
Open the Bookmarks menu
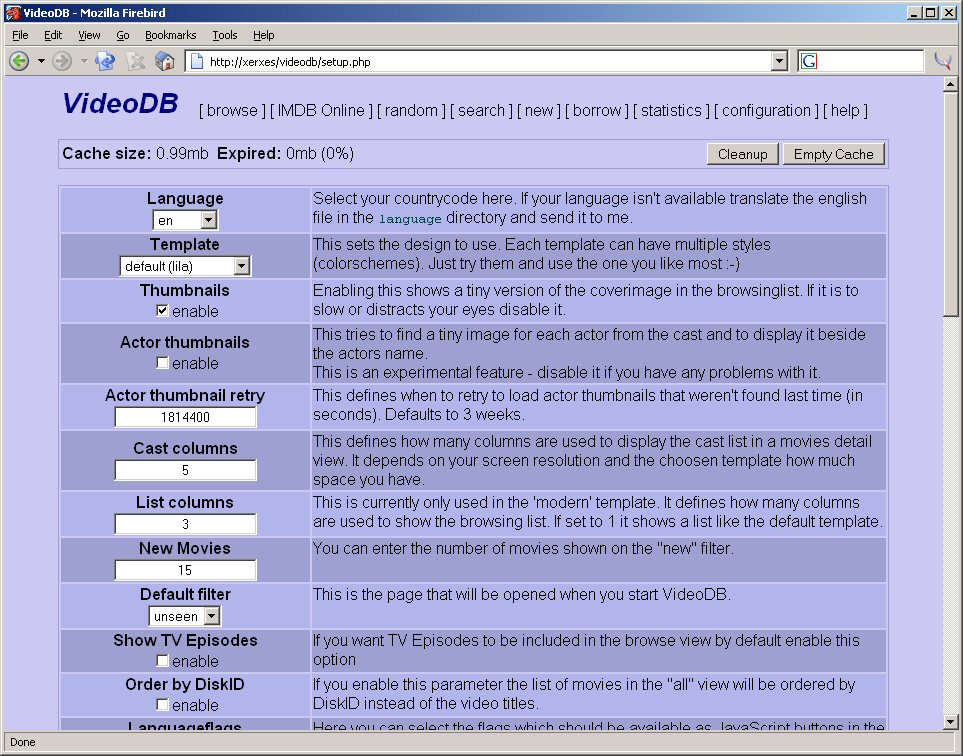(171, 35)
